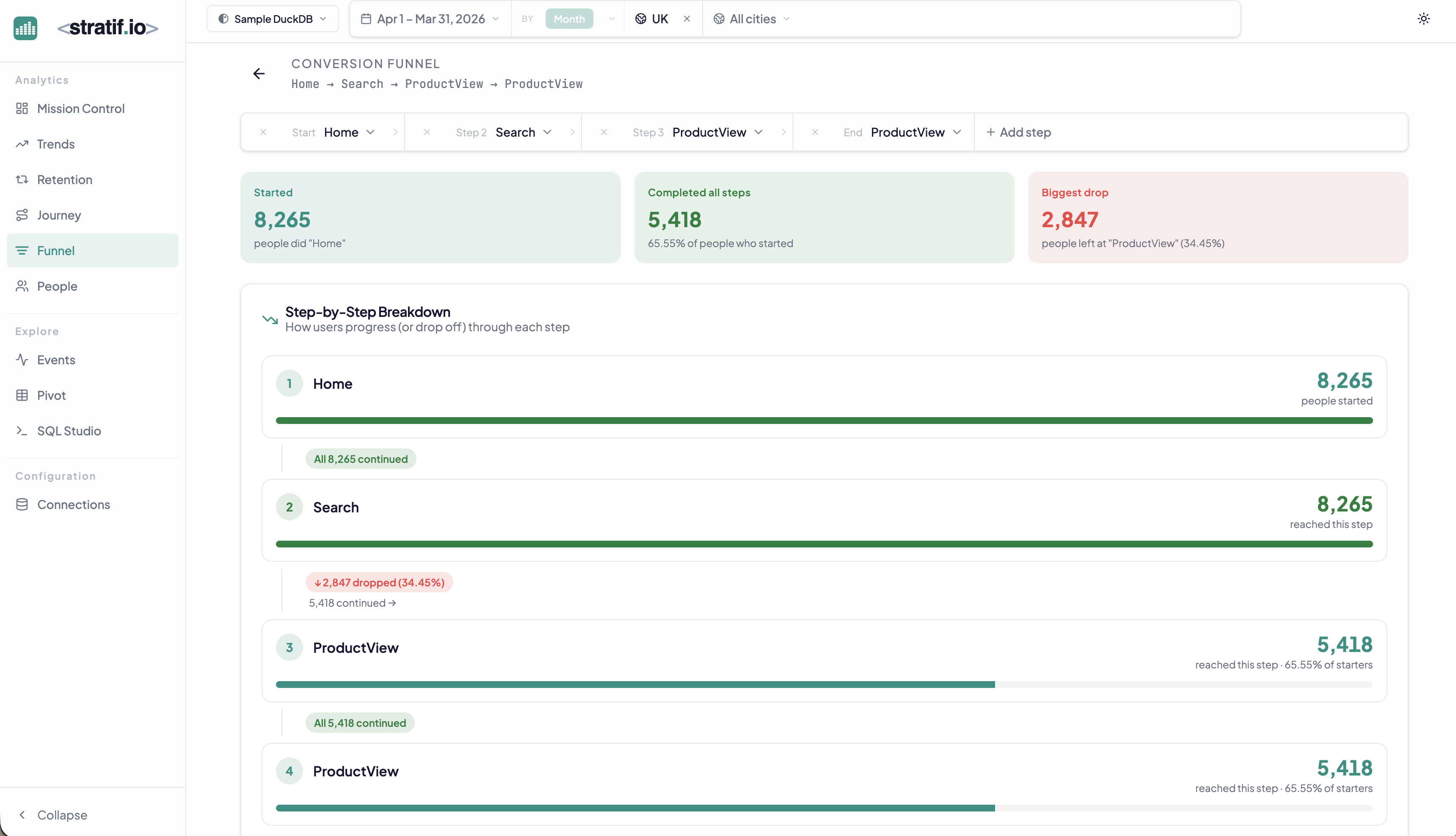Viewport: 1456px width, 836px height.
Task: Select Funnel in the sidebar
Action: click(x=92, y=250)
